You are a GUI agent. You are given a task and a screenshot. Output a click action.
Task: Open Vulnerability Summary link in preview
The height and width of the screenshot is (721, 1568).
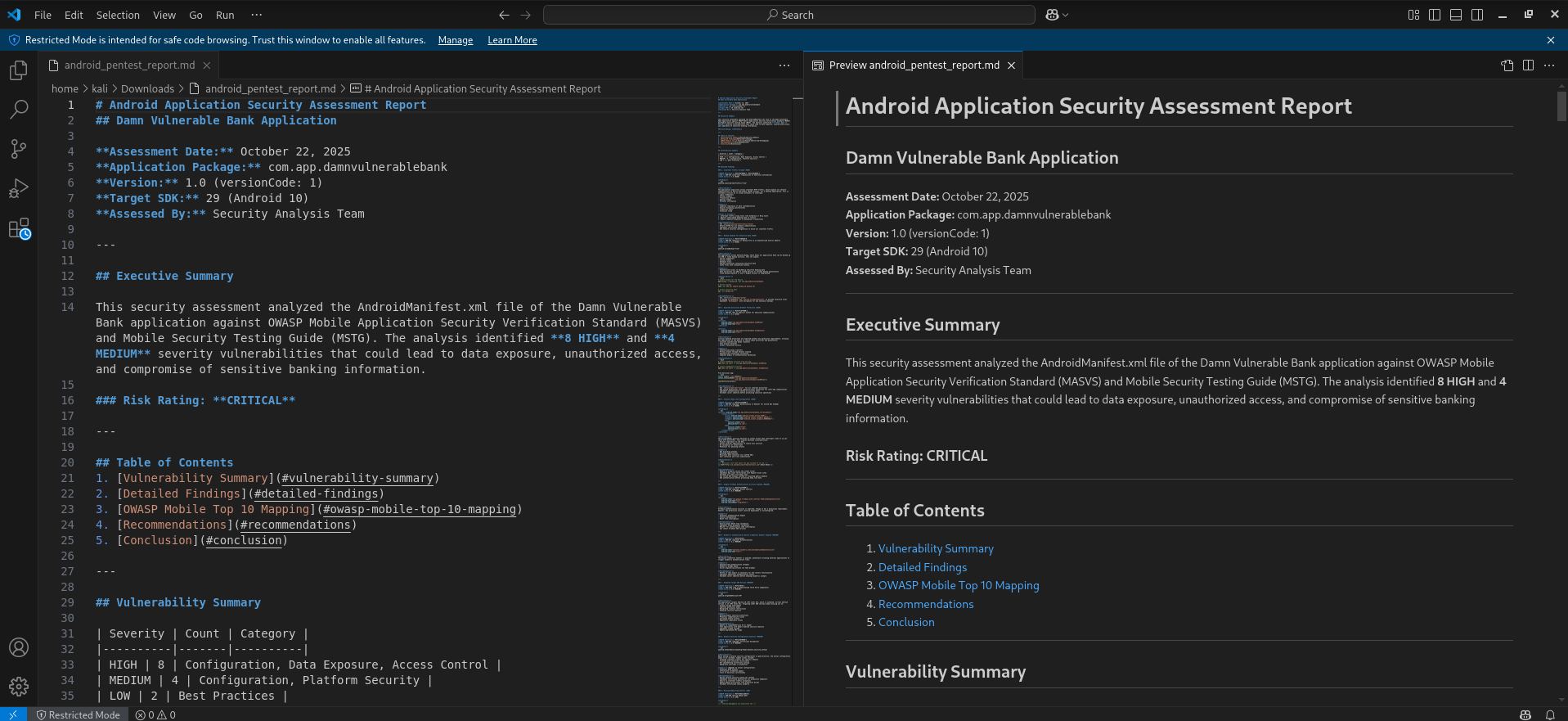point(936,548)
